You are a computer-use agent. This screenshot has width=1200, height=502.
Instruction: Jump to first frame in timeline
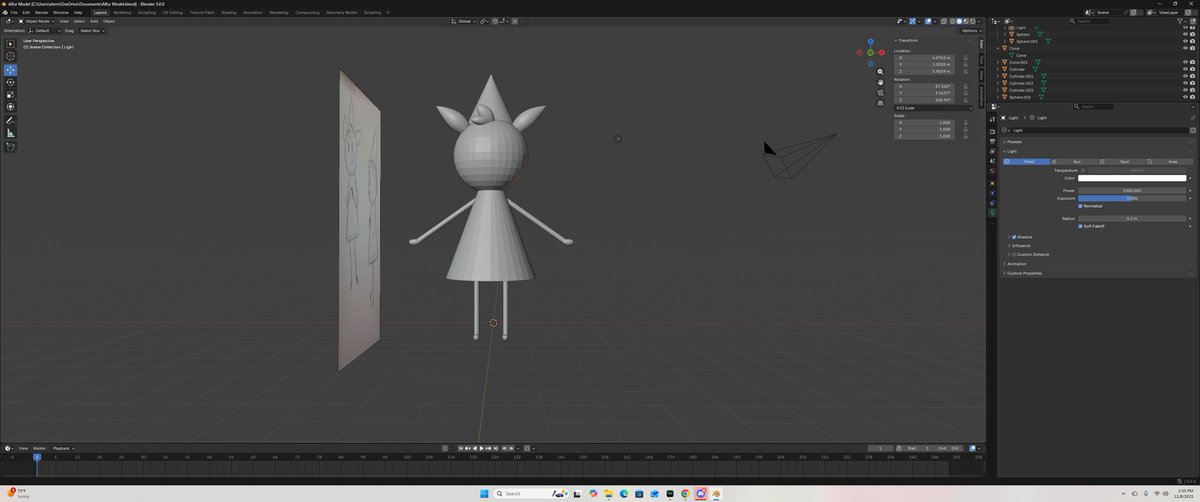pyautogui.click(x=461, y=448)
